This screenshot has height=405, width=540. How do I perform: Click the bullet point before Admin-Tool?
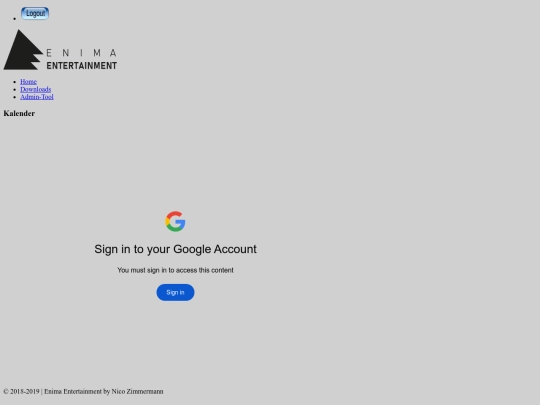14,97
